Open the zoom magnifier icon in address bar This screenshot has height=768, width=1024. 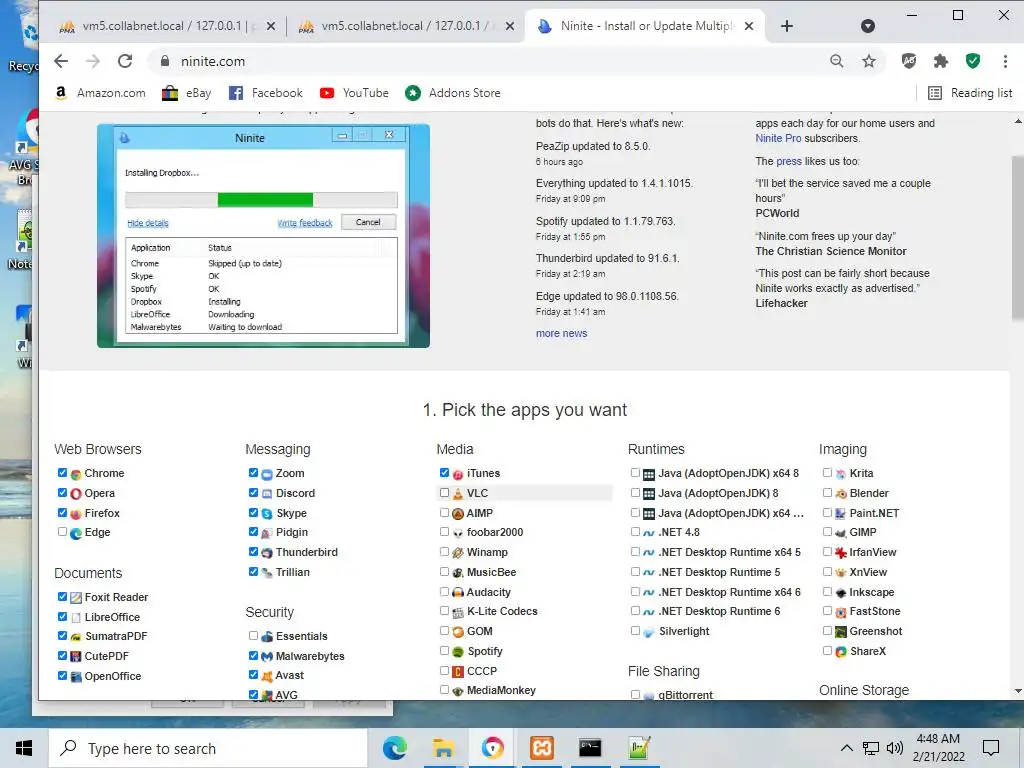pyautogui.click(x=836, y=61)
